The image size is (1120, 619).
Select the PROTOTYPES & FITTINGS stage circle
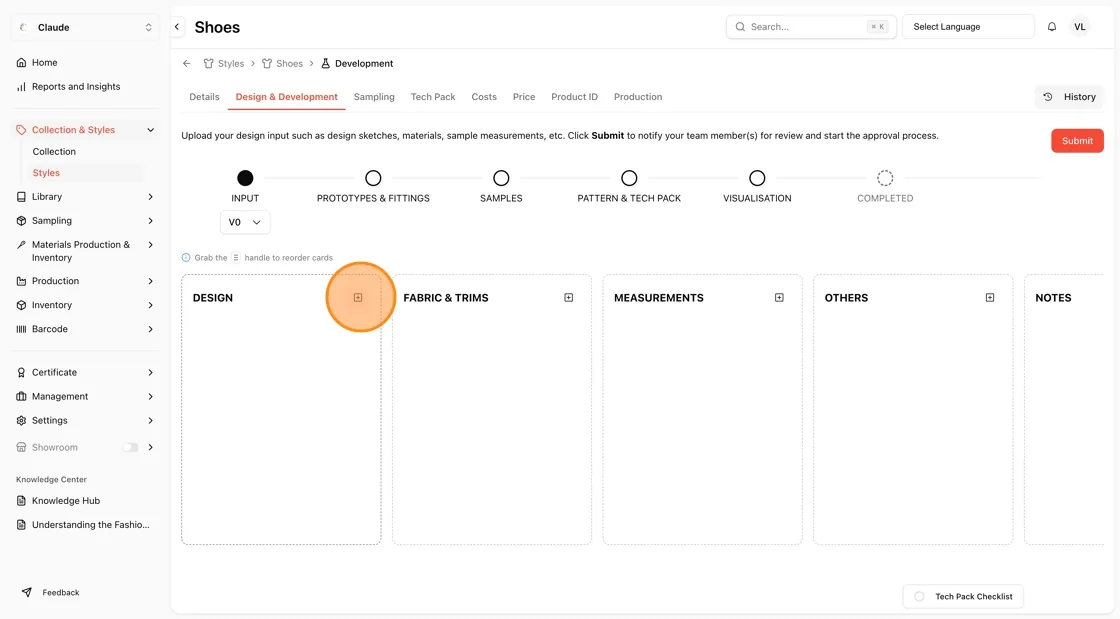pyautogui.click(x=373, y=178)
